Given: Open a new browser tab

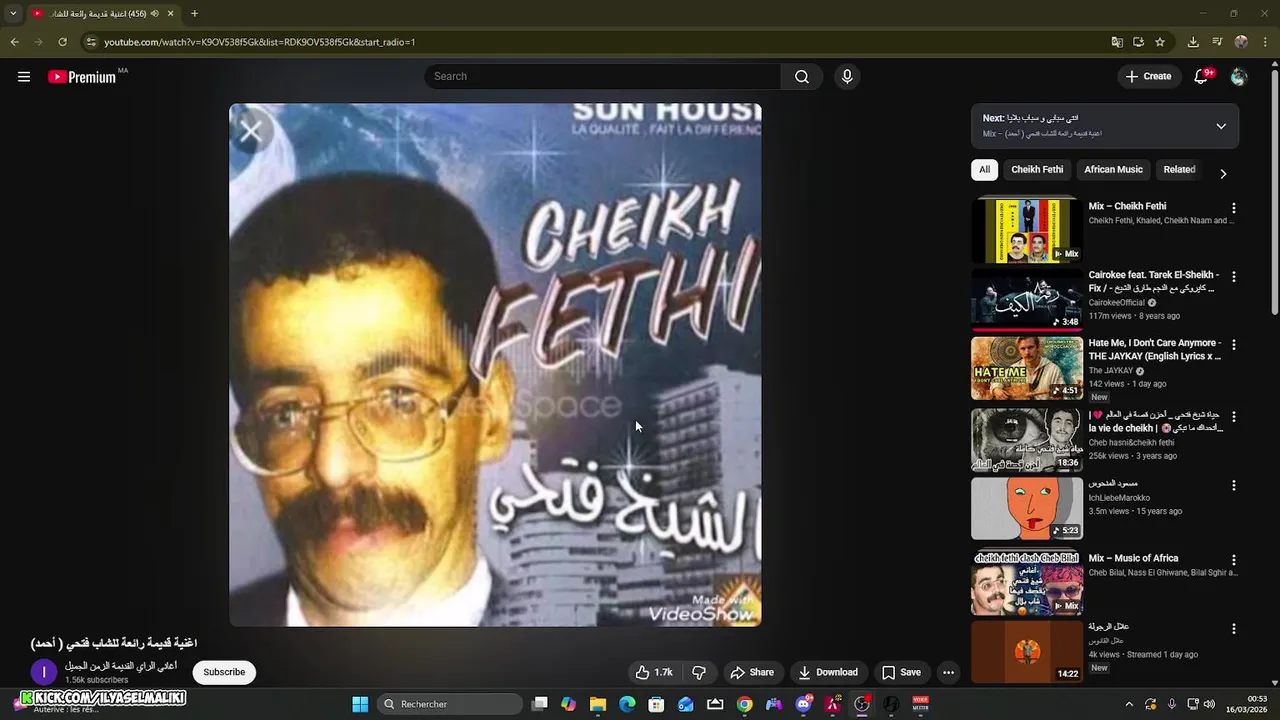Looking at the screenshot, I should click(194, 14).
